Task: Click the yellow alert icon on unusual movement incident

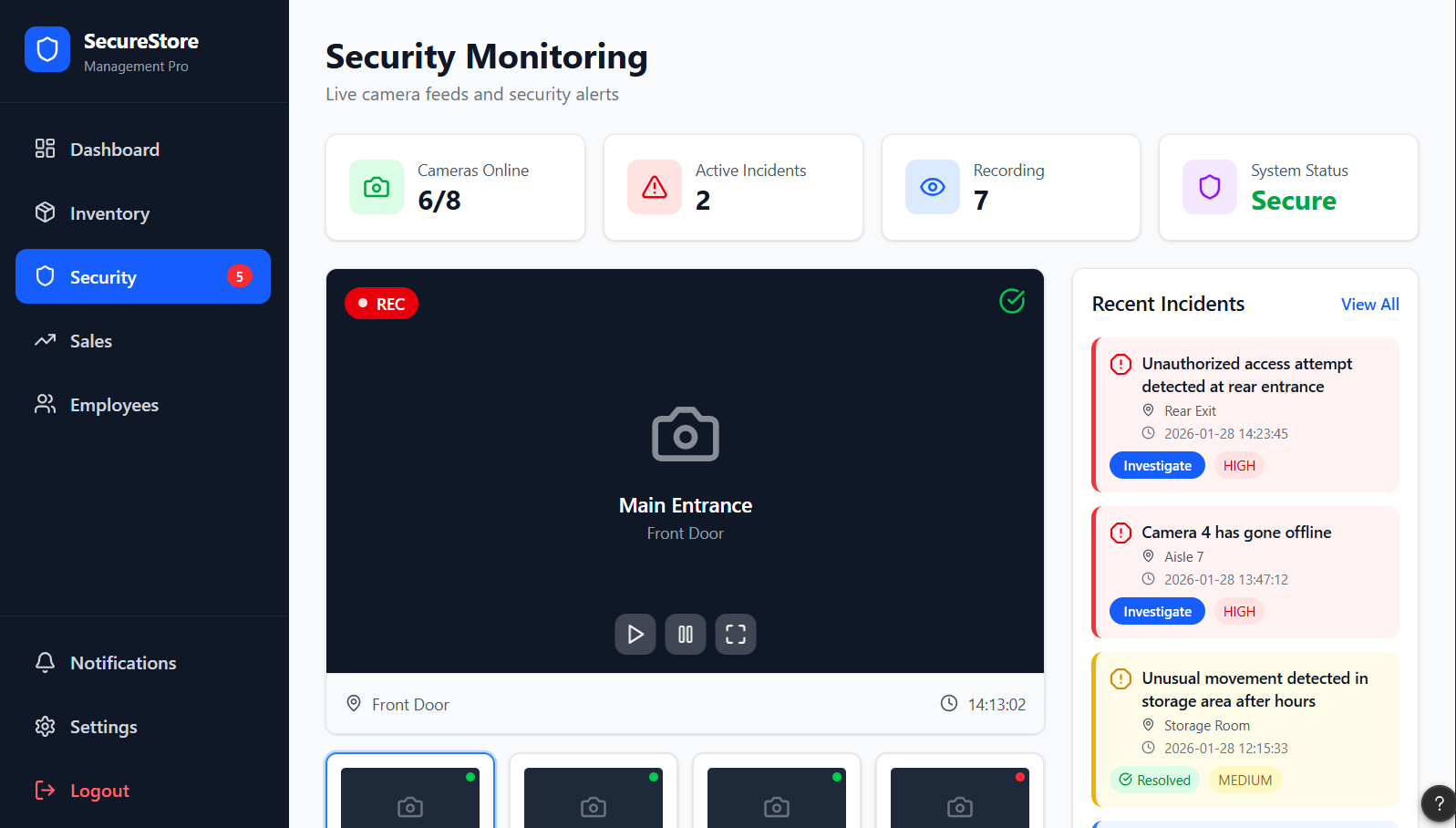Action: (x=1120, y=678)
